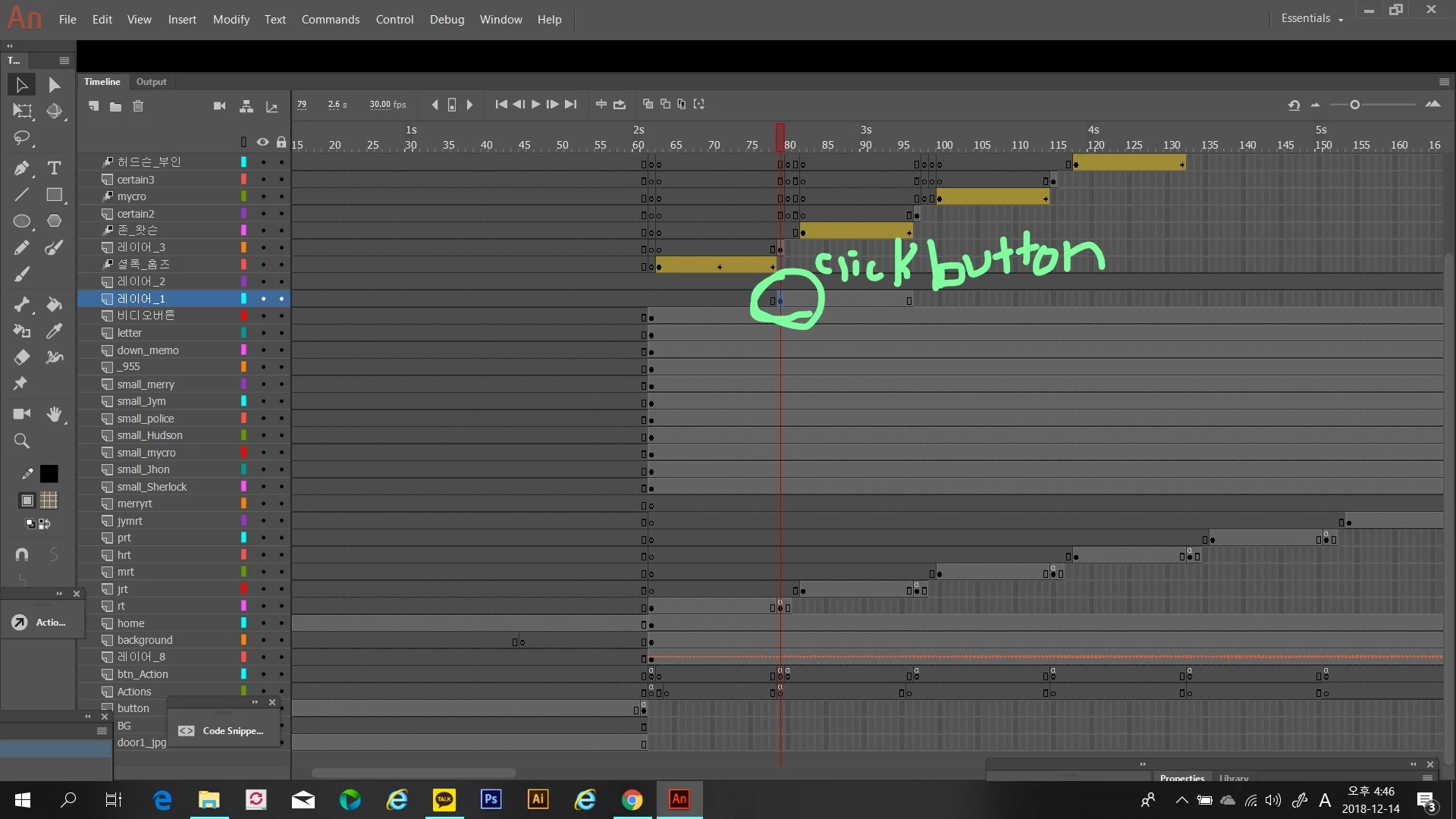Click the New Layer icon
This screenshot has height=819, width=1456.
(93, 106)
